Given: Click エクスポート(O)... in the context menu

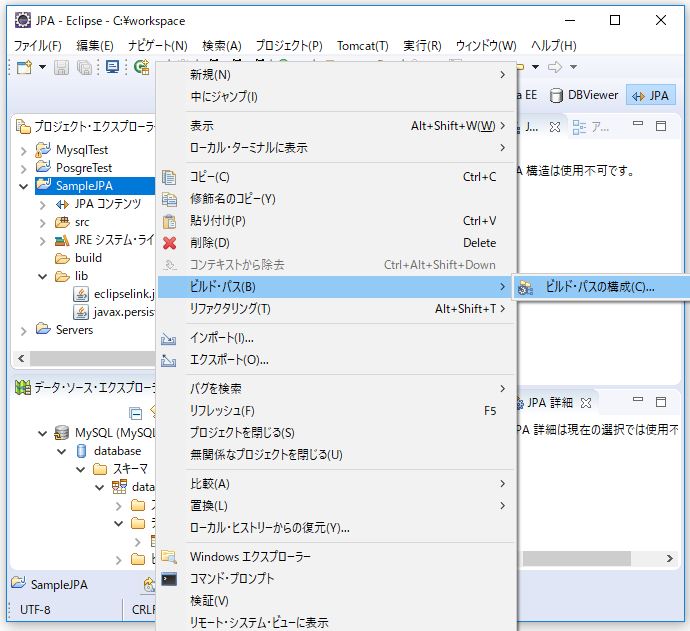Looking at the screenshot, I should pyautogui.click(x=229, y=360).
